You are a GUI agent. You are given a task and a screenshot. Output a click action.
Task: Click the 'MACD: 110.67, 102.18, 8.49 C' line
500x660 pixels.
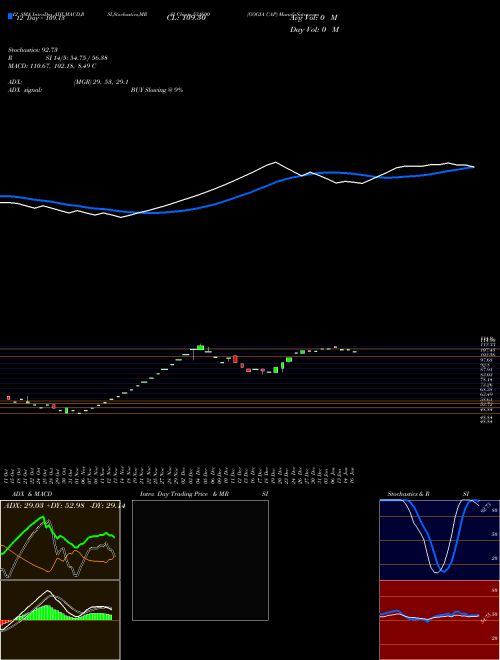click(52, 66)
